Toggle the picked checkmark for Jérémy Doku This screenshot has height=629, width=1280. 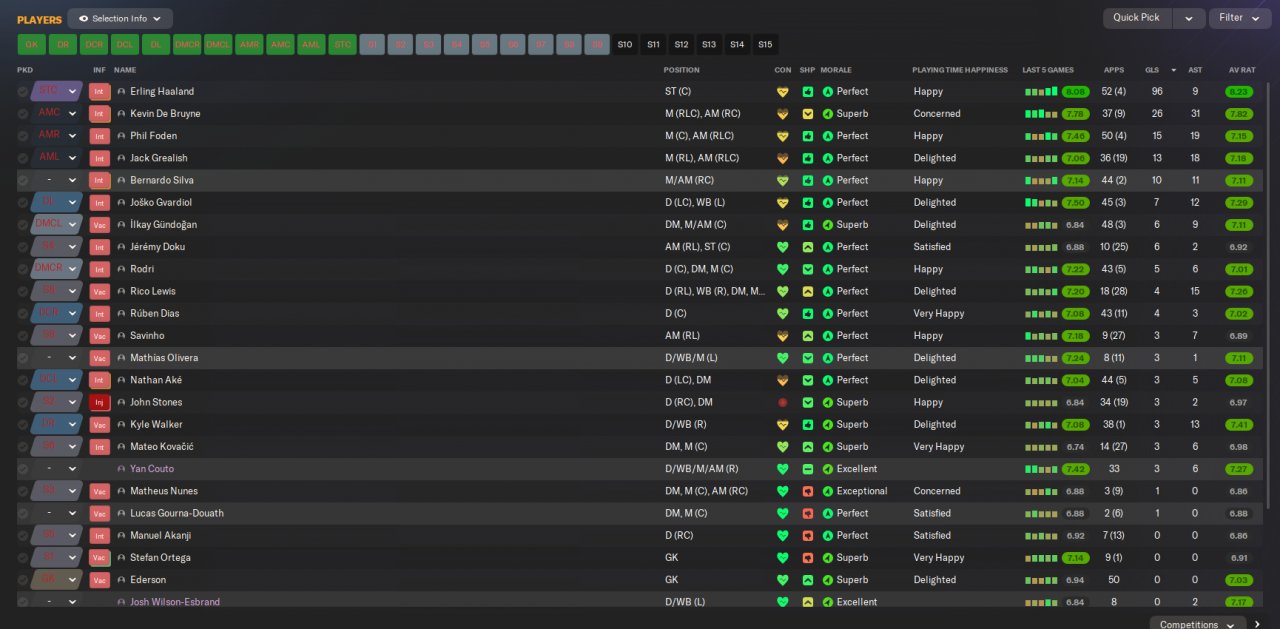coord(23,247)
